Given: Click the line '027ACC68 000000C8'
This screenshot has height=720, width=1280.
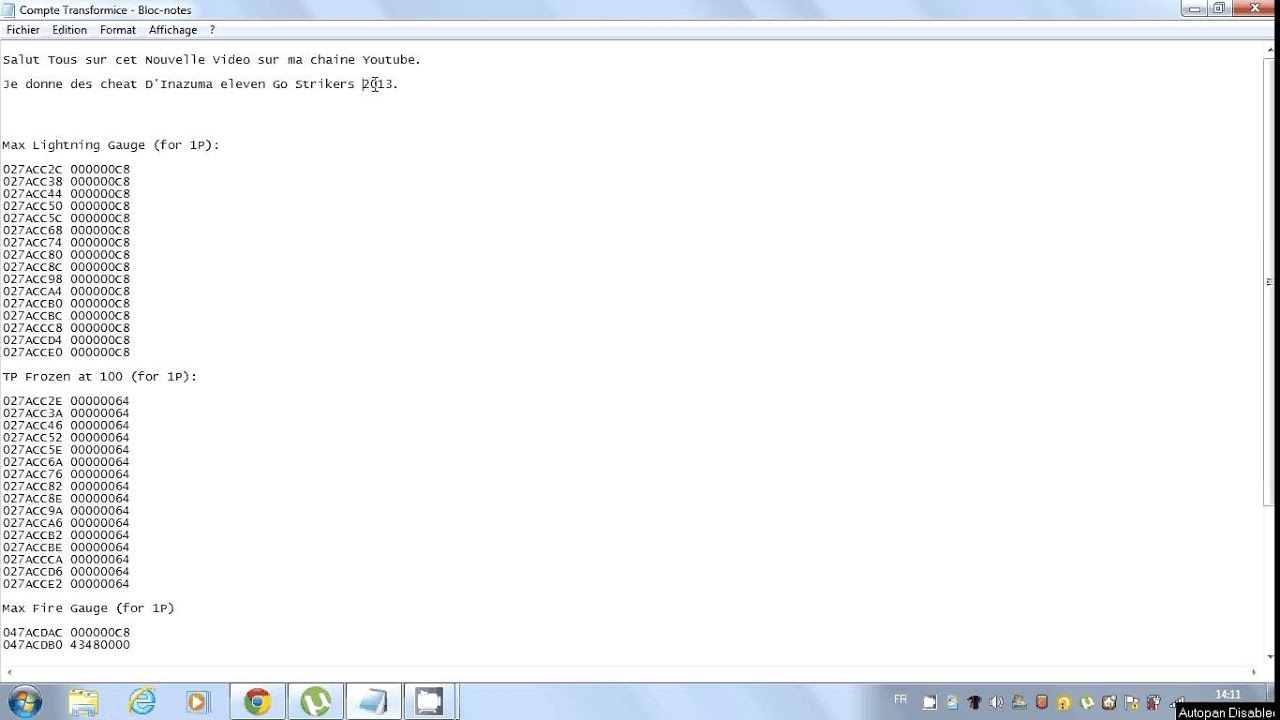Looking at the screenshot, I should pos(66,231).
